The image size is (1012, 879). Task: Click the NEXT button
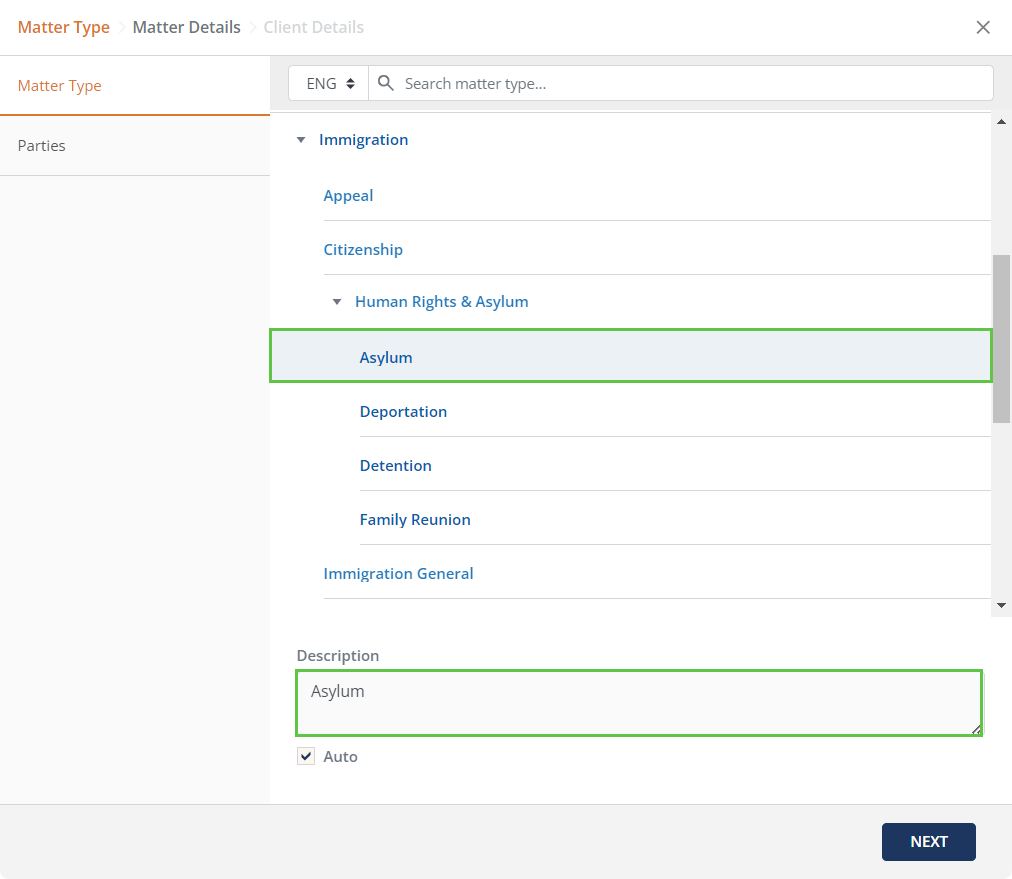tap(928, 841)
